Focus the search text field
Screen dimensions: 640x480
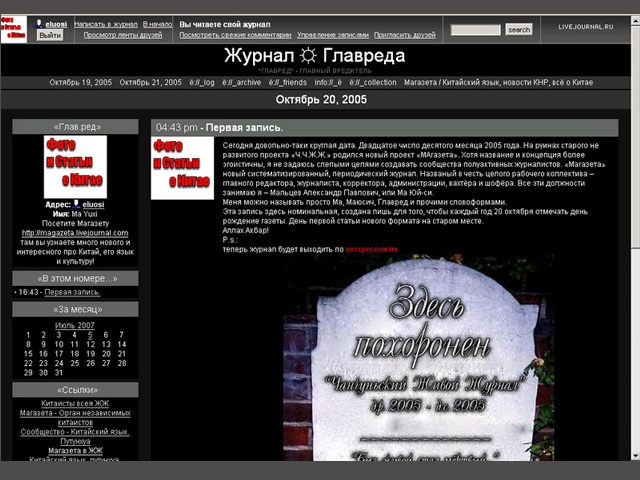476,30
